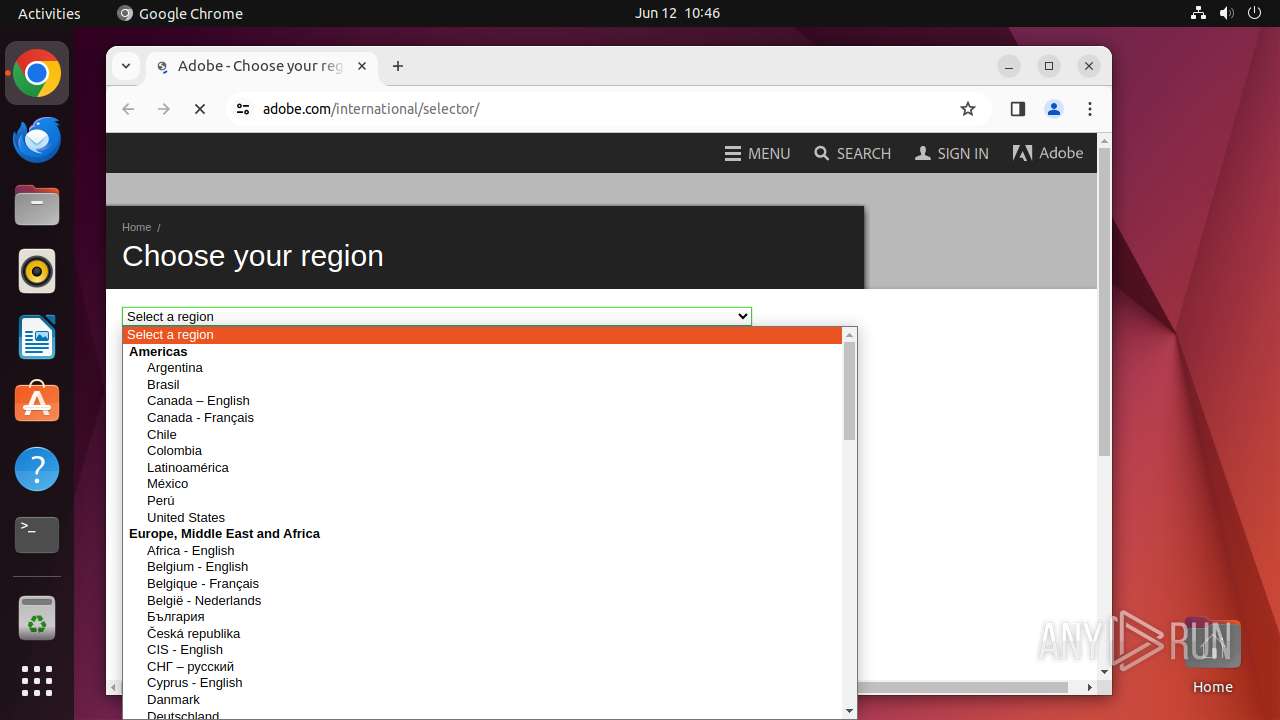This screenshot has width=1280, height=720.
Task: Pick Belgique - Français
Action: coord(482,584)
